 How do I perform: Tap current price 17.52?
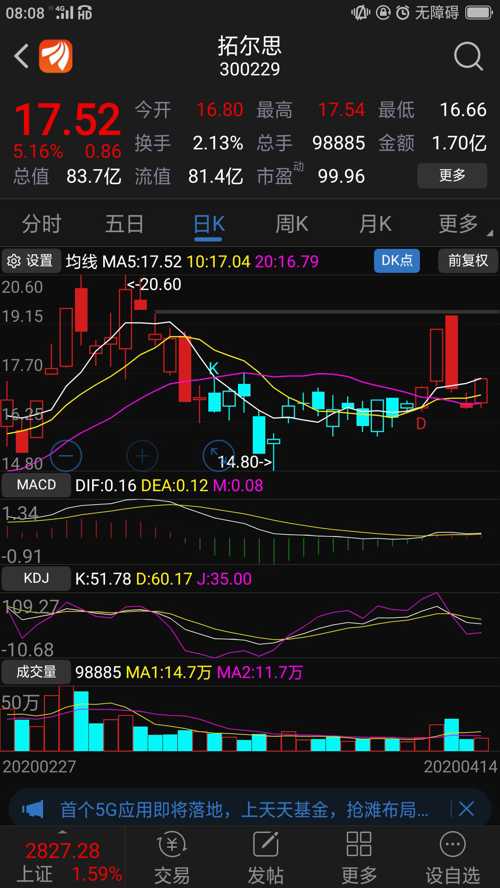(67, 119)
